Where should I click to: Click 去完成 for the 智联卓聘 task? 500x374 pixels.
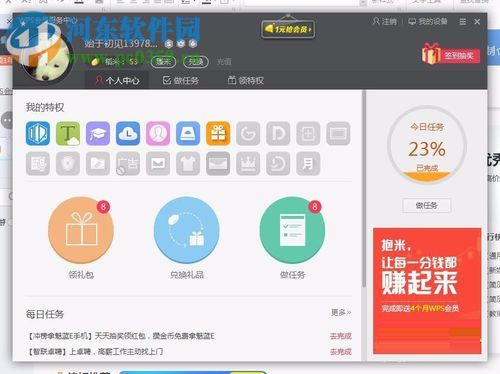click(x=341, y=351)
